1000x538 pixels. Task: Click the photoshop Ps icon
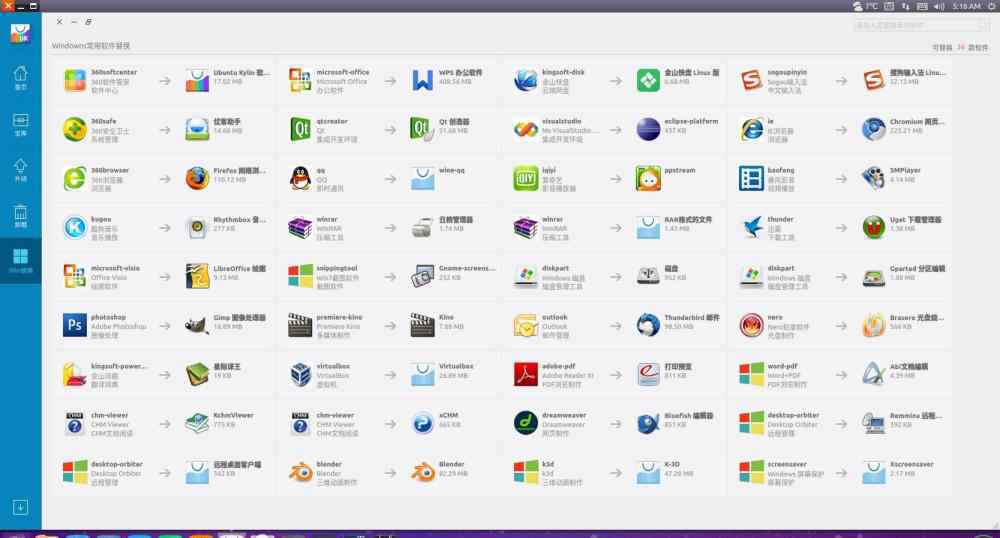tap(75, 326)
